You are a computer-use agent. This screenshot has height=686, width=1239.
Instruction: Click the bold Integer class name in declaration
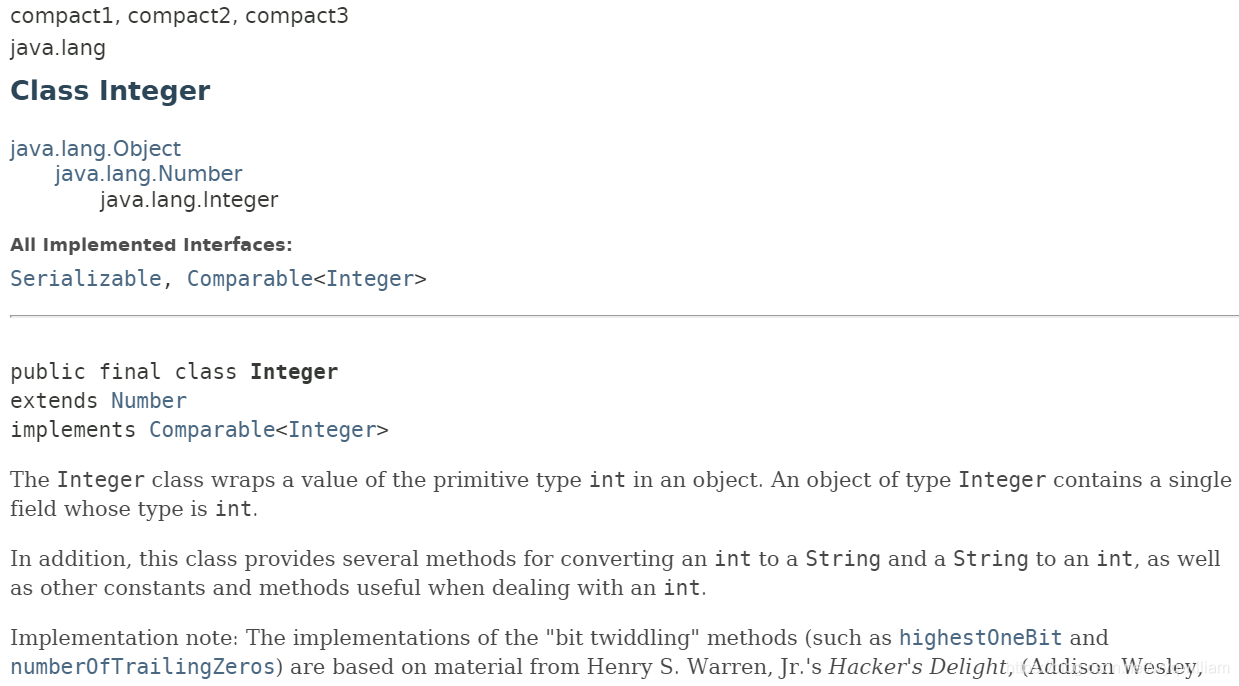(294, 372)
